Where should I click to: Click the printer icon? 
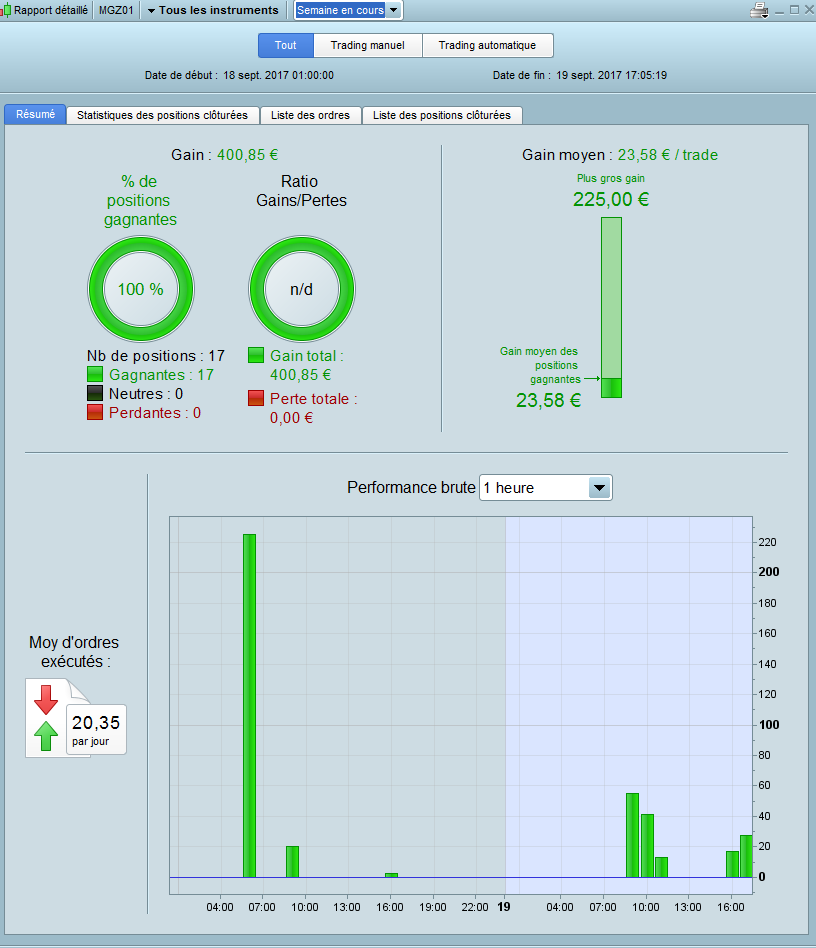pos(759,10)
